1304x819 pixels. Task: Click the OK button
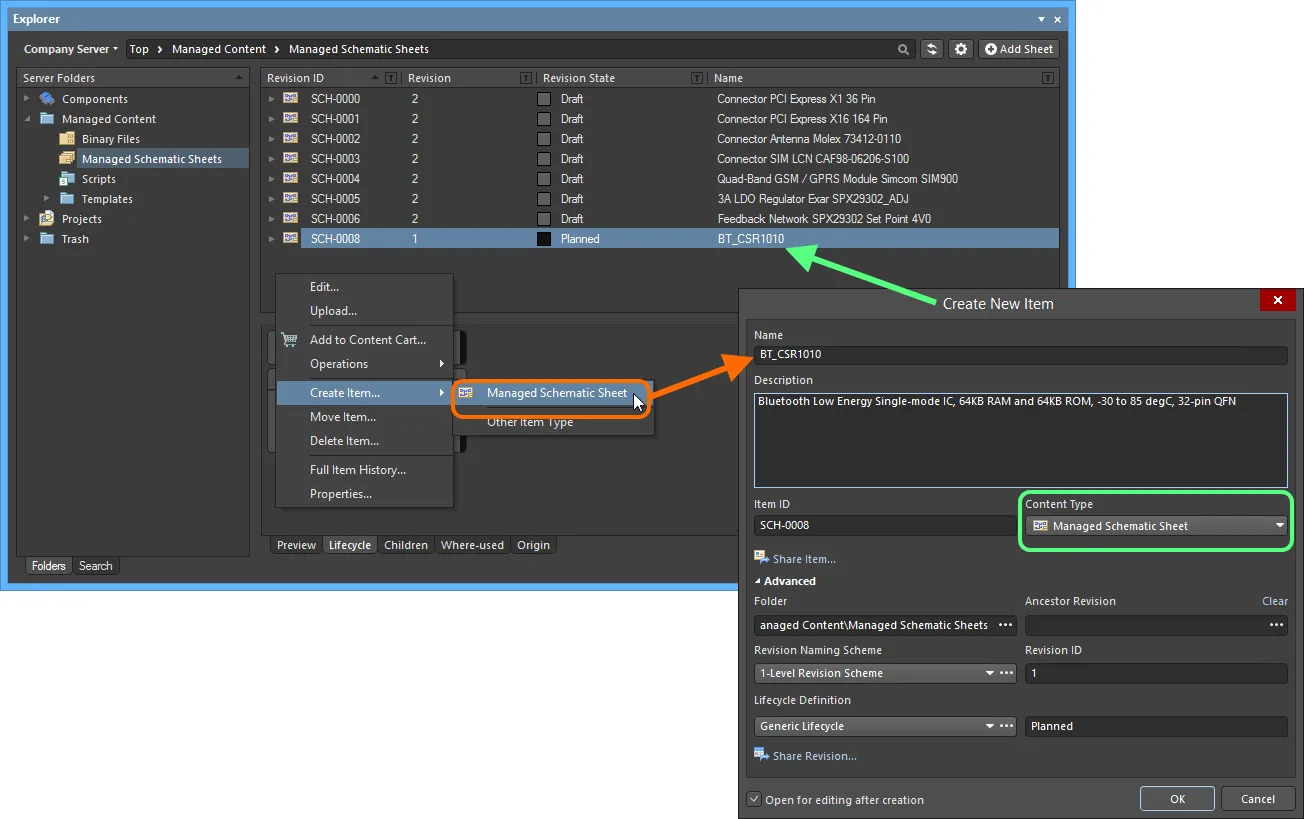pos(1177,799)
